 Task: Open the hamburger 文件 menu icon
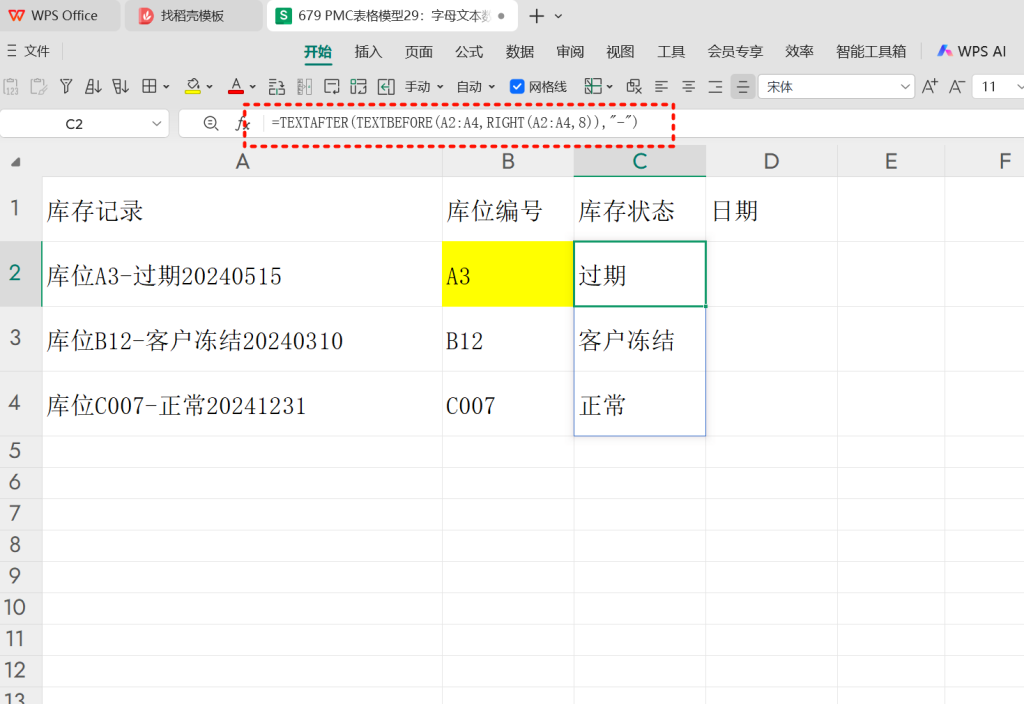pyautogui.click(x=12, y=51)
